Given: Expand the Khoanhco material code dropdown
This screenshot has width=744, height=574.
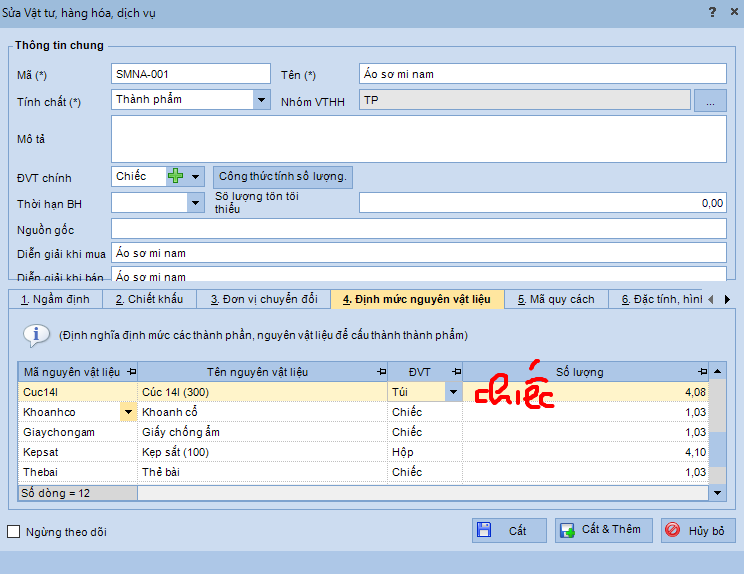Looking at the screenshot, I should 128,412.
